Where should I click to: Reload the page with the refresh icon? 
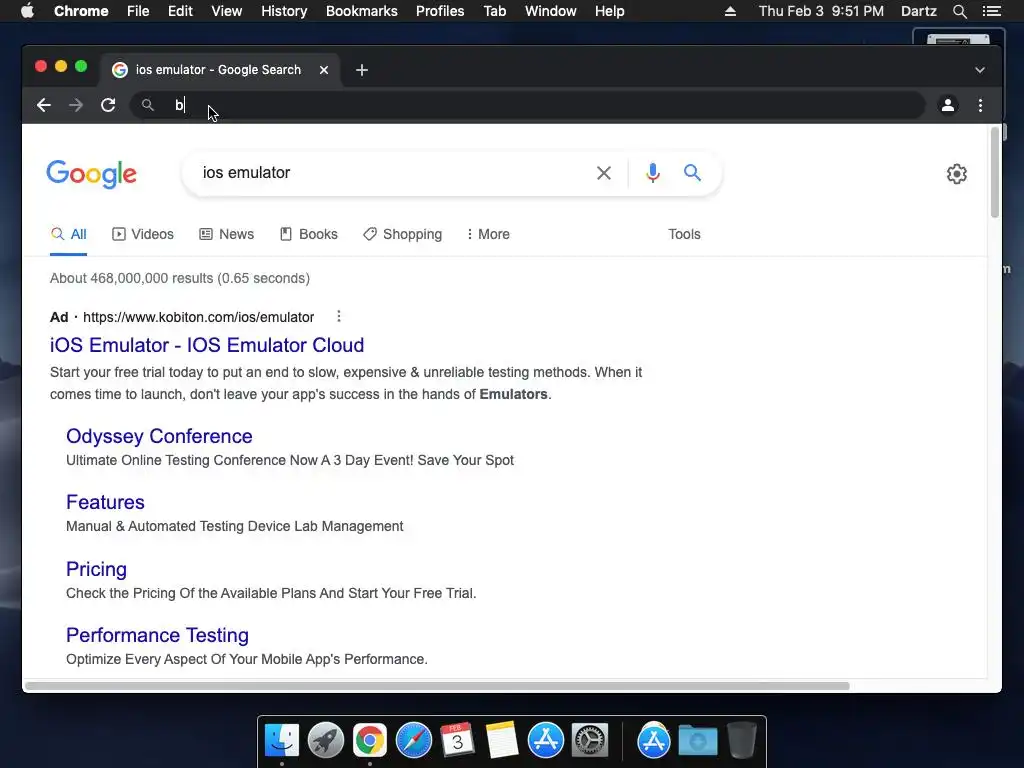[x=108, y=105]
